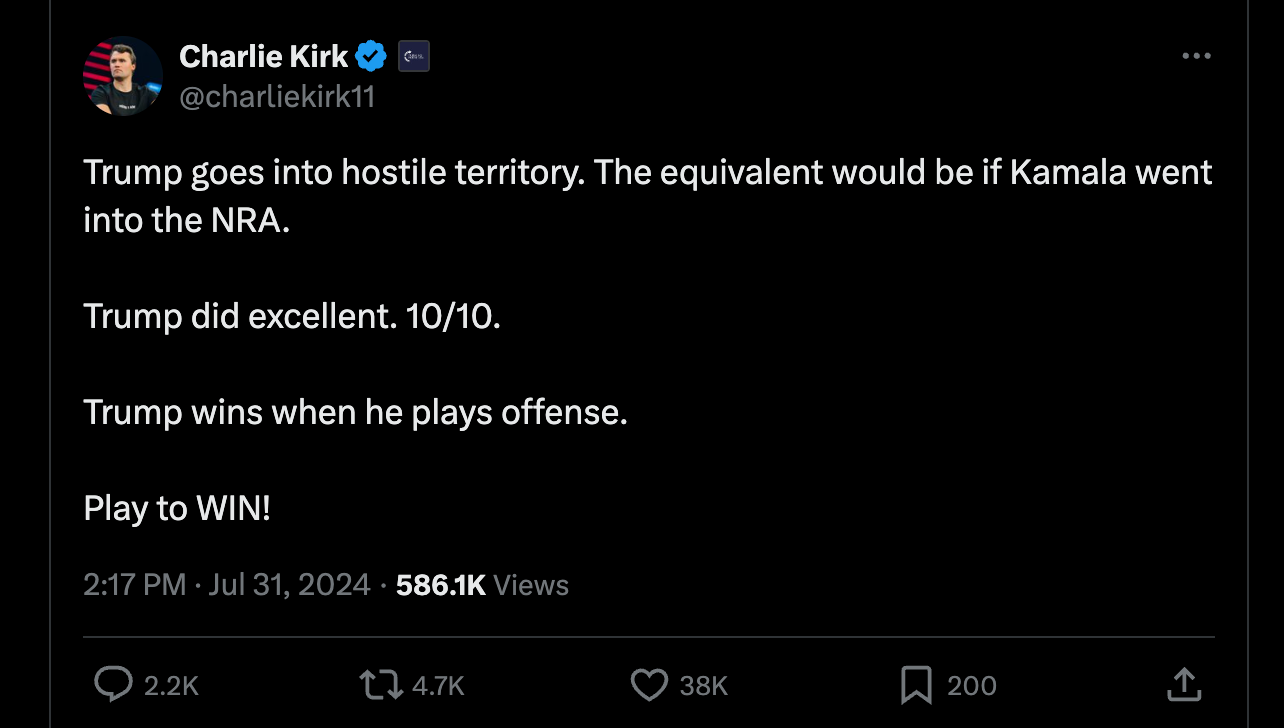Click the 'Play to WIN!' text line
Viewport: 1284px width, 728px height.
177,508
